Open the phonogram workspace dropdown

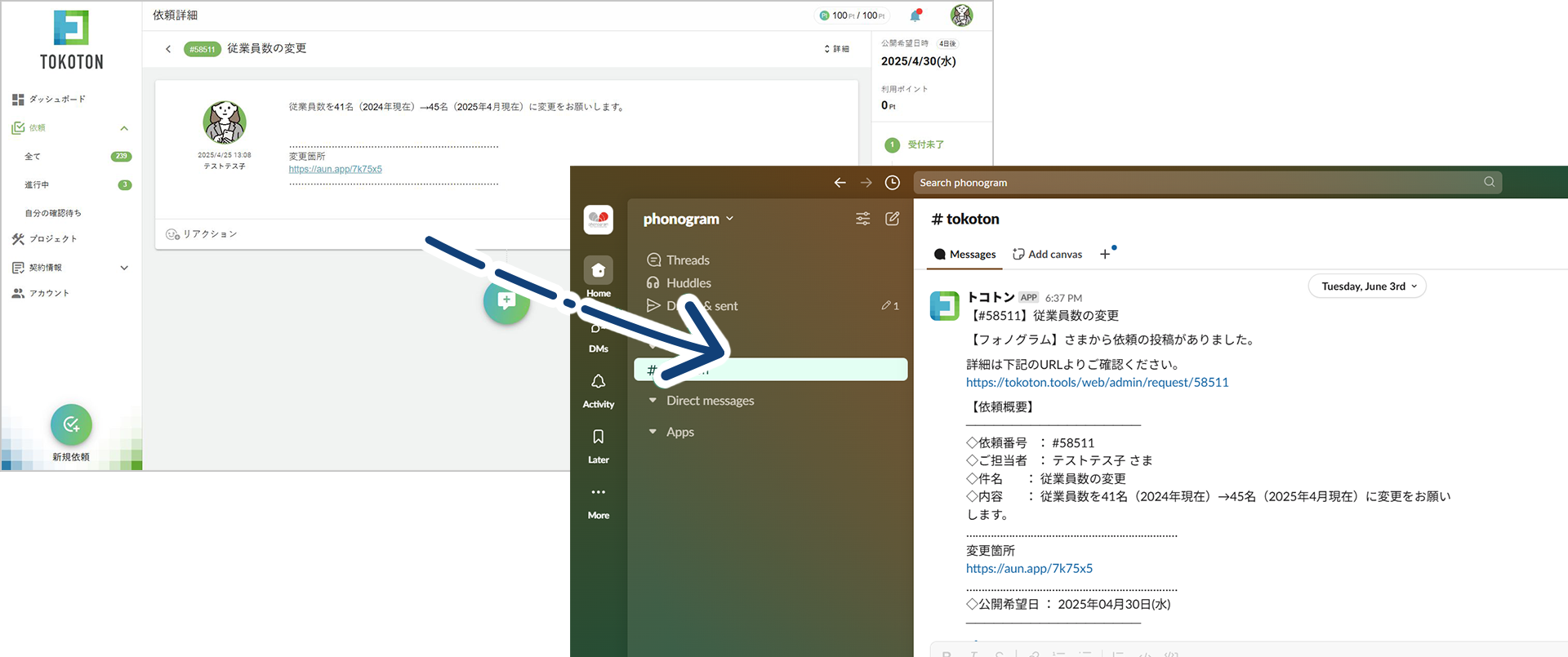tap(688, 219)
